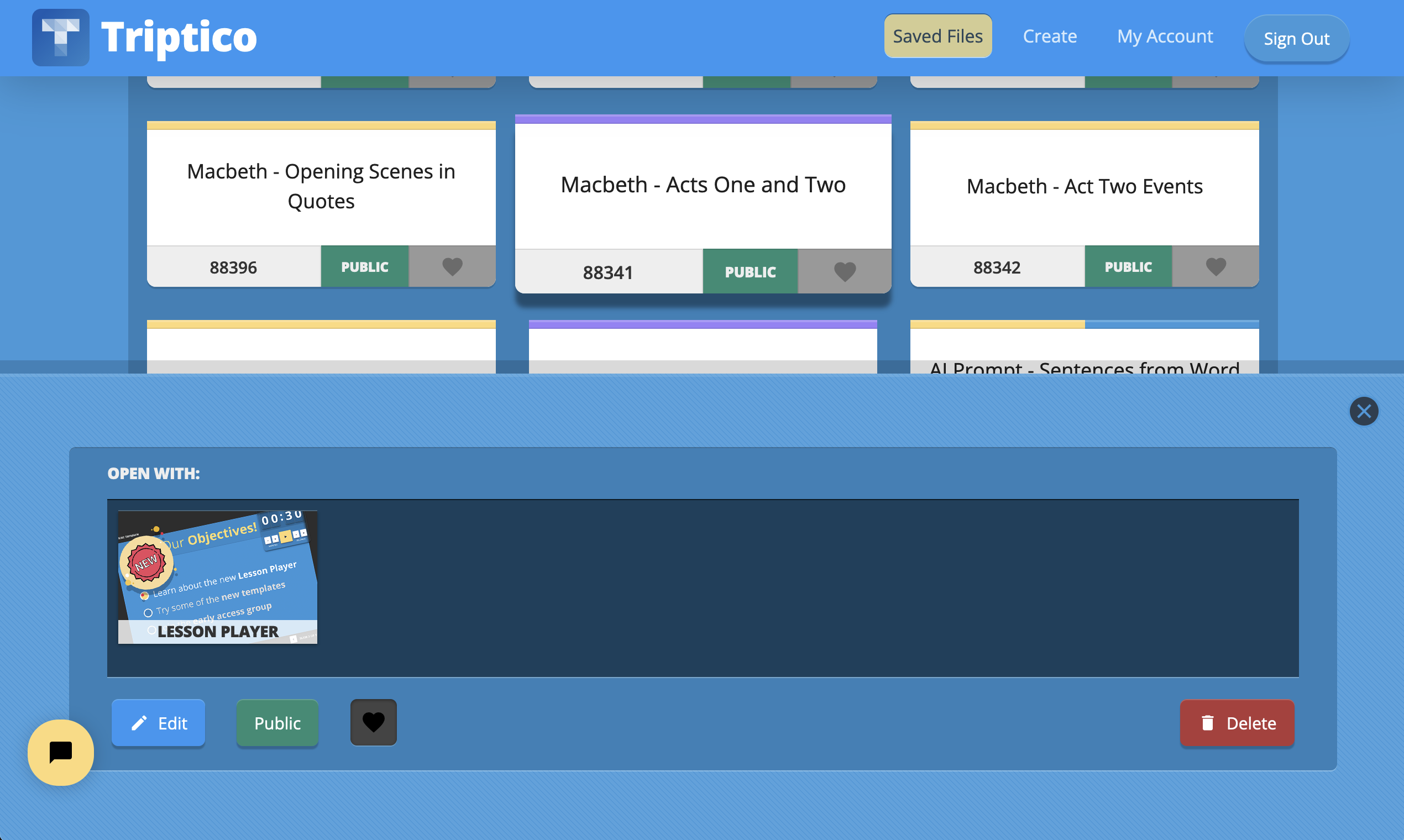Toggle PUBLIC badge on card 88341
The width and height of the screenshot is (1404, 840).
[750, 272]
